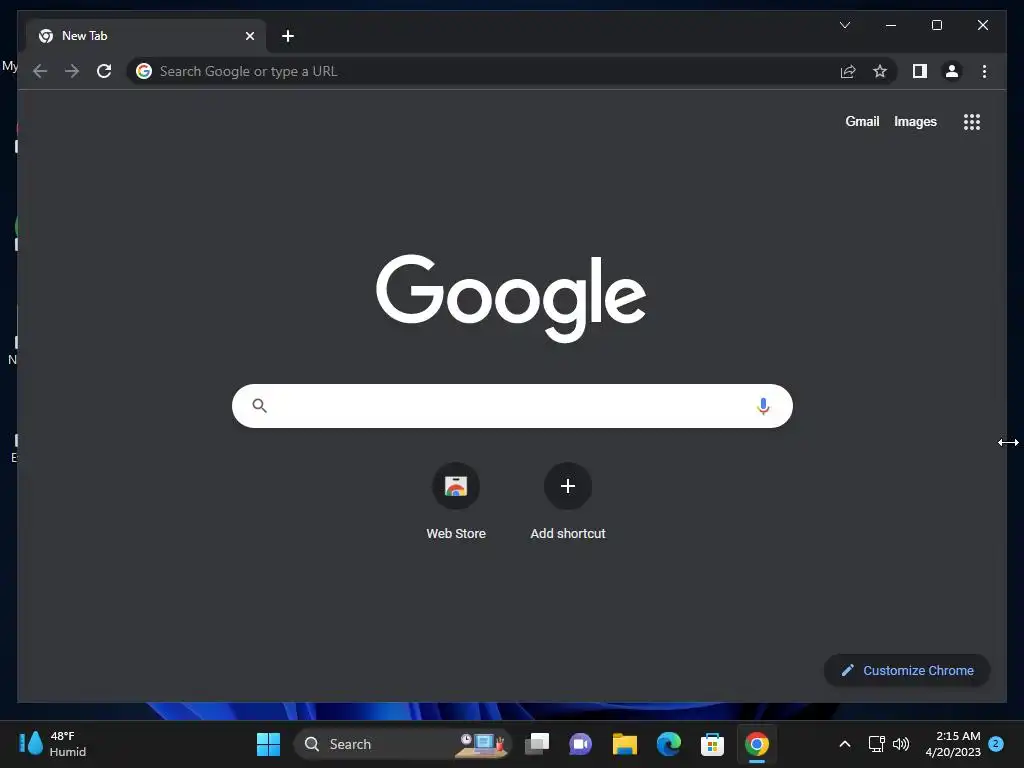Launch Microsoft Edge from taskbar
1024x768 pixels.
[668, 744]
